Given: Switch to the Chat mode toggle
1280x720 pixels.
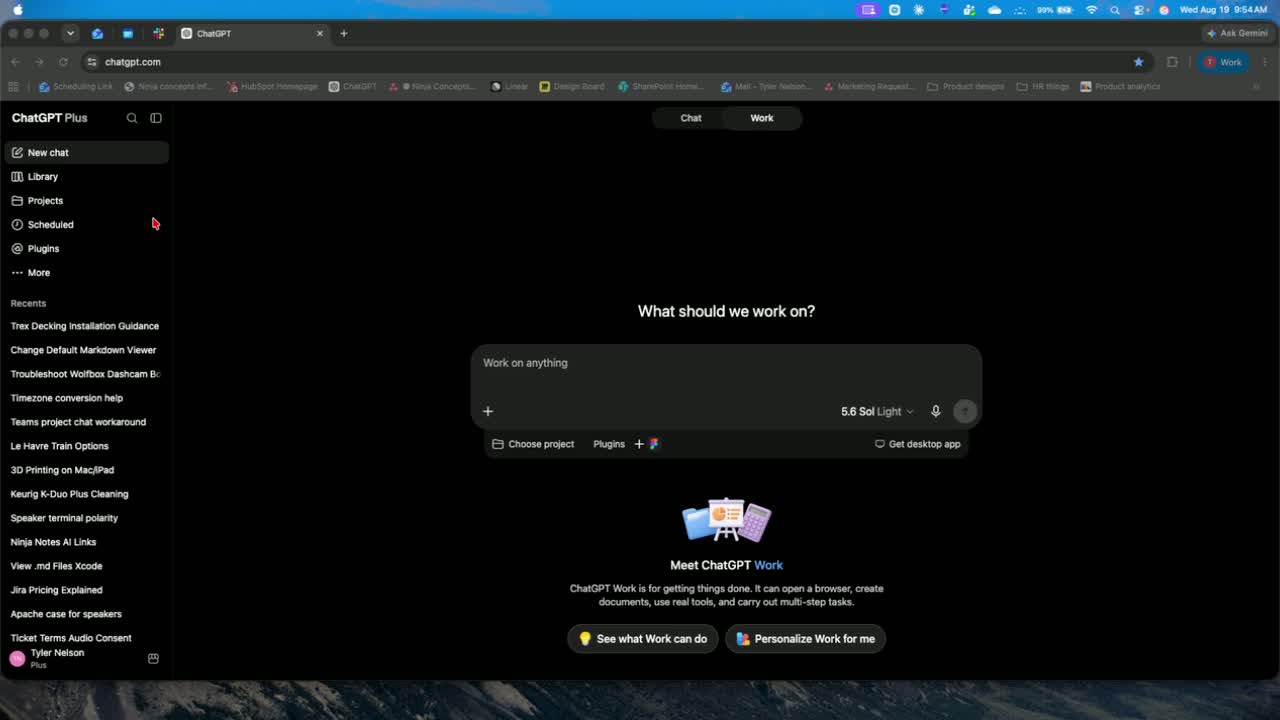Looking at the screenshot, I should pos(691,118).
